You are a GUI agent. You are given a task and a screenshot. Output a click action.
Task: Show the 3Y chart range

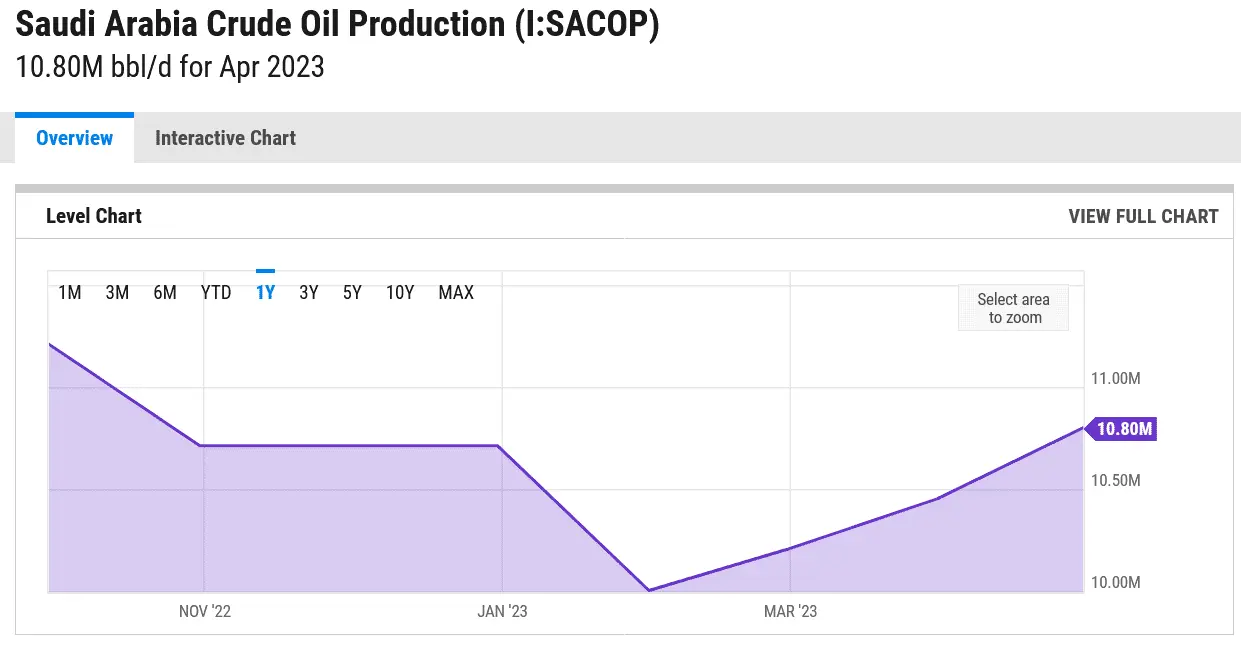(309, 293)
